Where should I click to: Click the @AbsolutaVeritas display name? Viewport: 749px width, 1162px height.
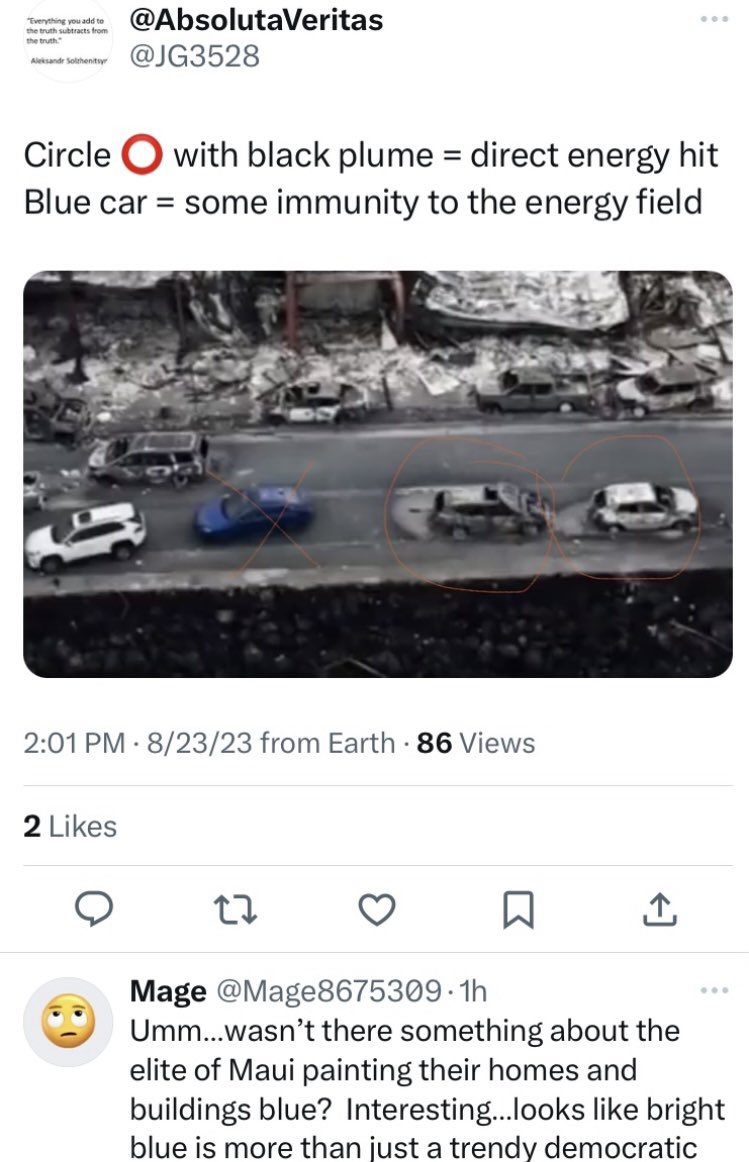pyautogui.click(x=257, y=19)
